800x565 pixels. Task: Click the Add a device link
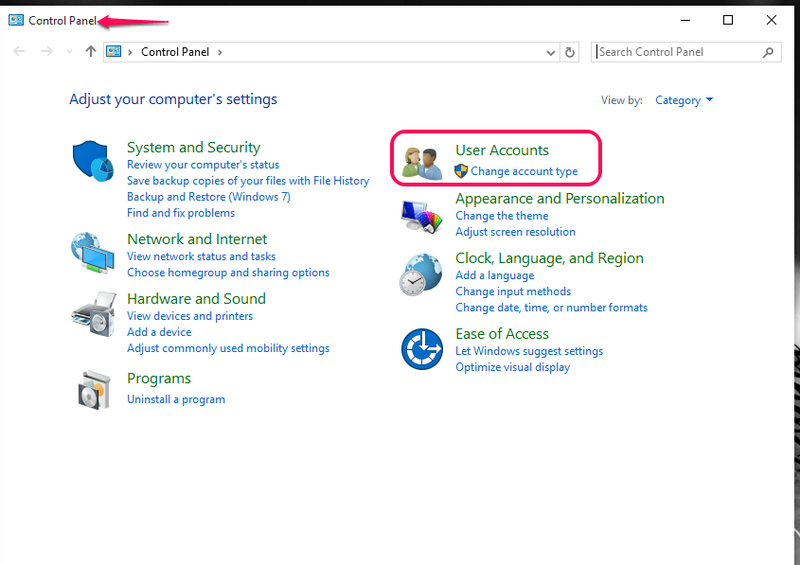pyautogui.click(x=159, y=332)
